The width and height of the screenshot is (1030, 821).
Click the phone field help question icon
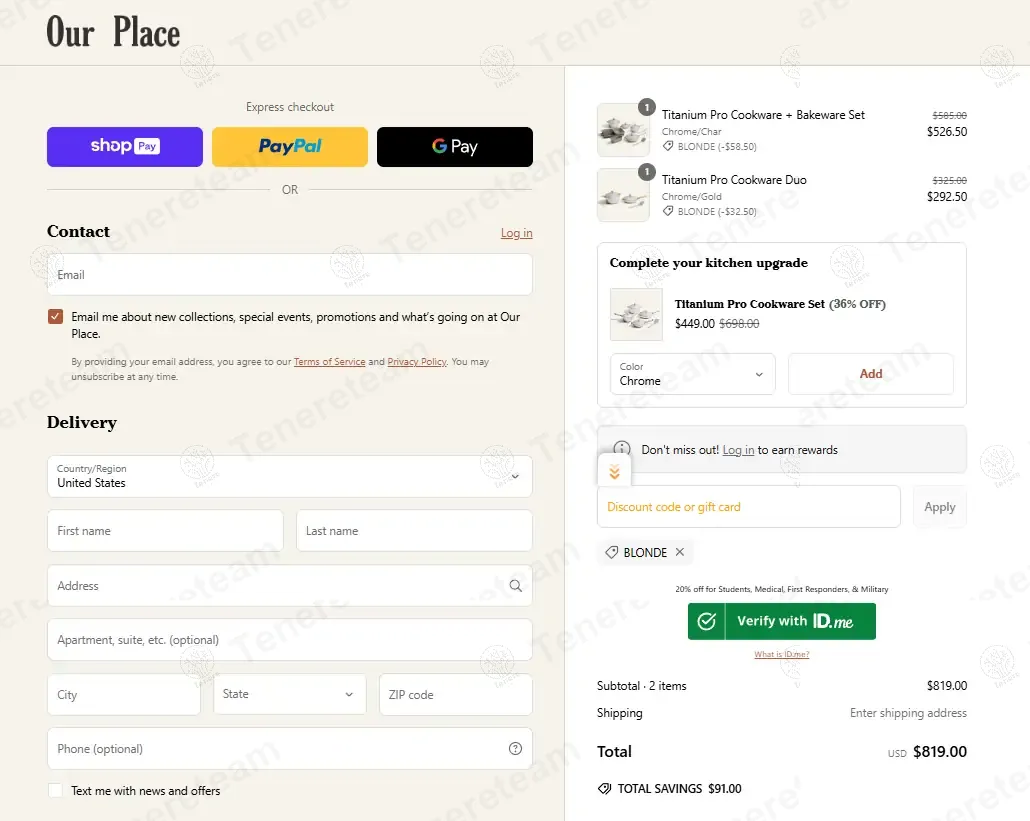[x=515, y=749]
